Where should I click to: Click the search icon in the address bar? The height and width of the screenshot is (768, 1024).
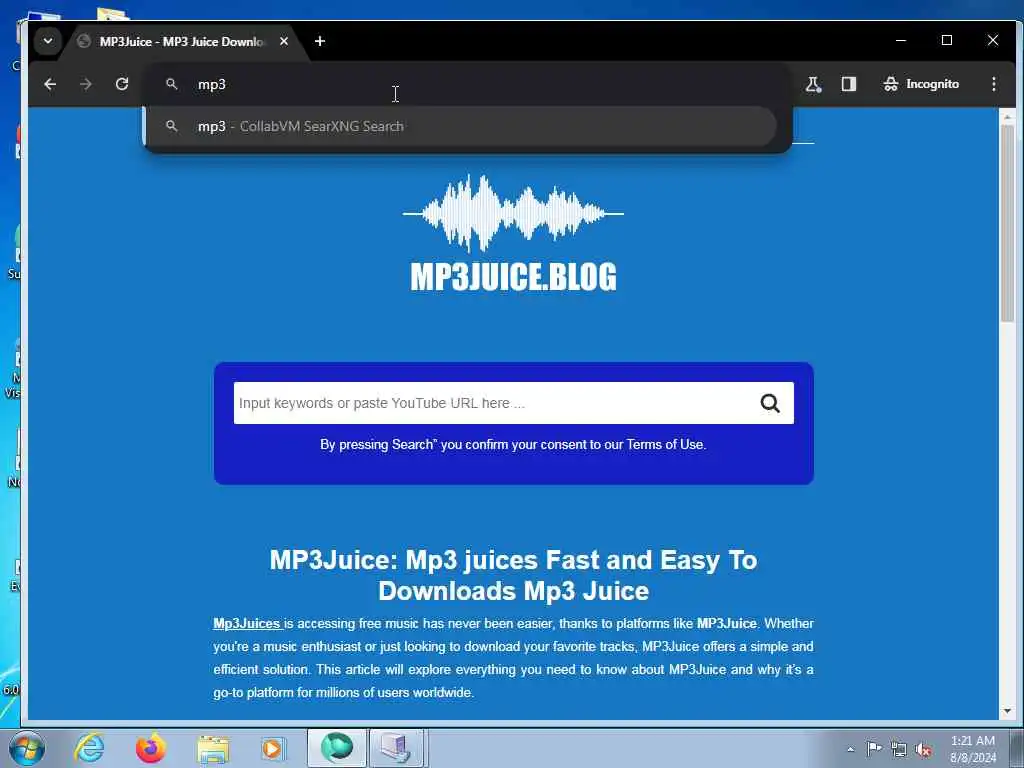[x=172, y=84]
